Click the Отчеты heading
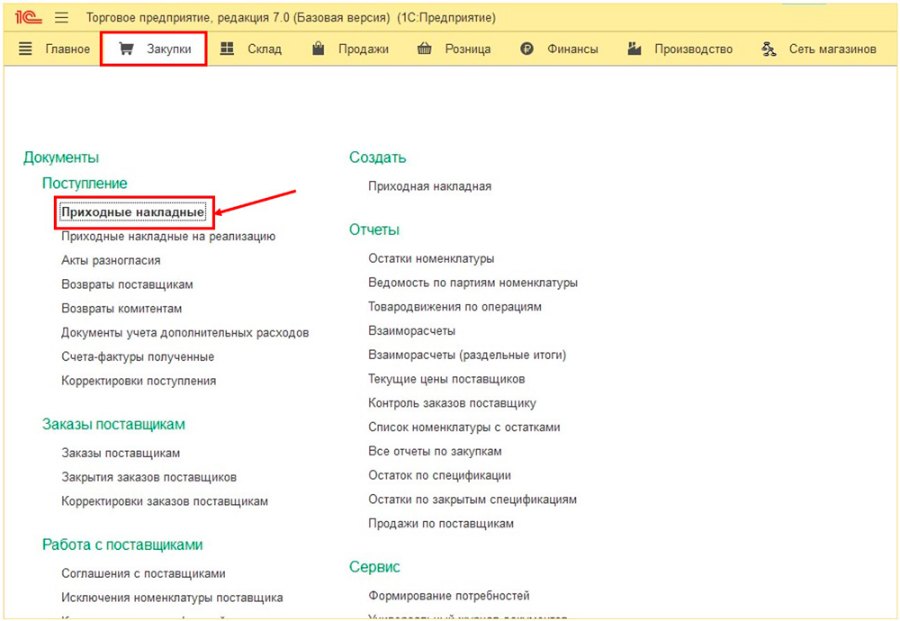 pos(374,230)
